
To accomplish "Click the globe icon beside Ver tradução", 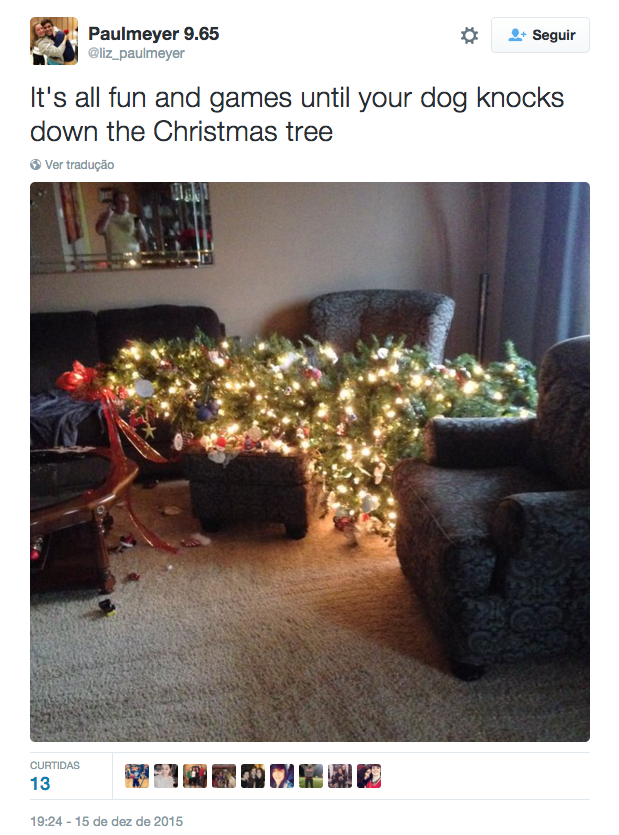I will [x=36, y=165].
